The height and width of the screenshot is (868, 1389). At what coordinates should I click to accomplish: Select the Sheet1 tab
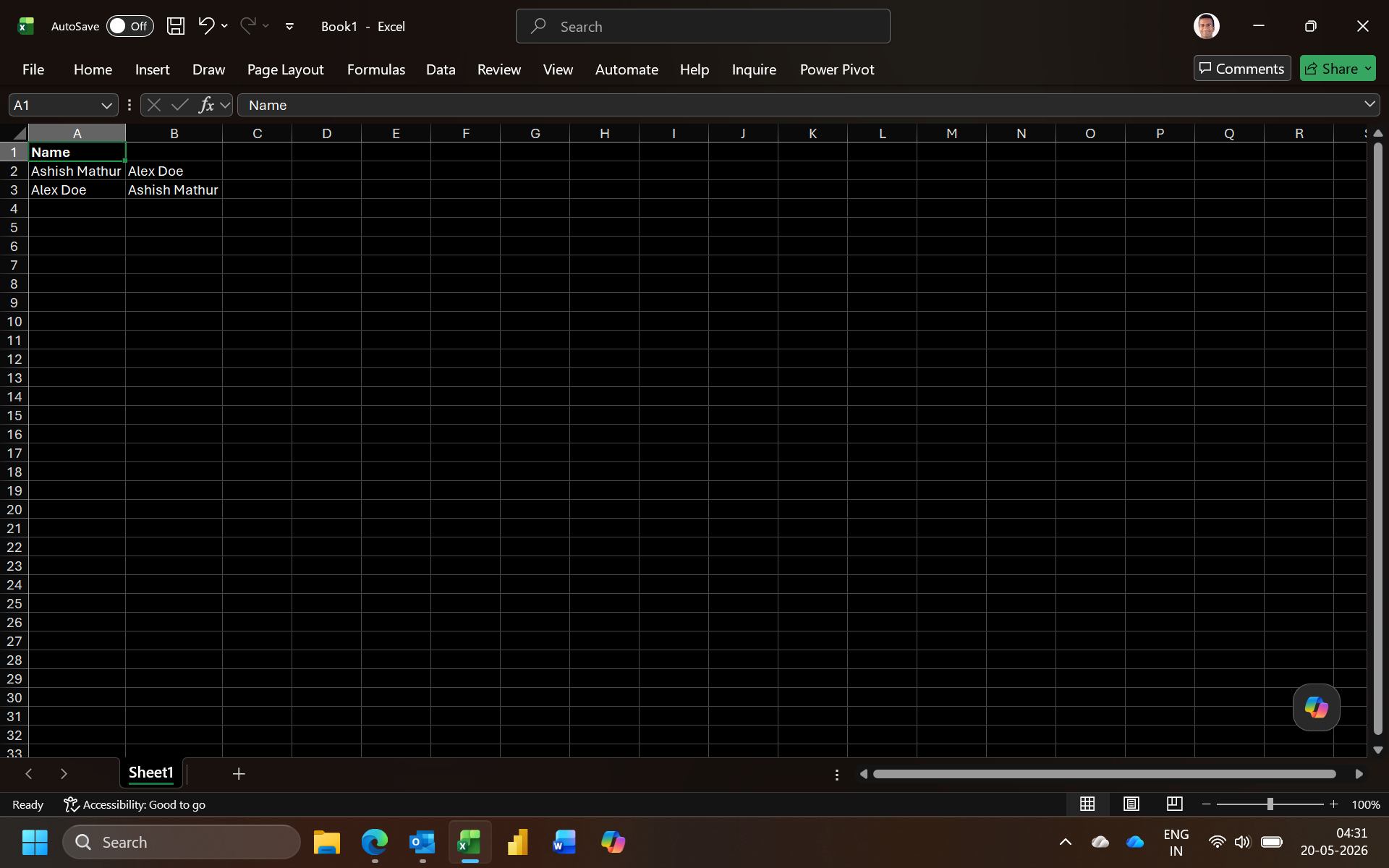coord(150,773)
